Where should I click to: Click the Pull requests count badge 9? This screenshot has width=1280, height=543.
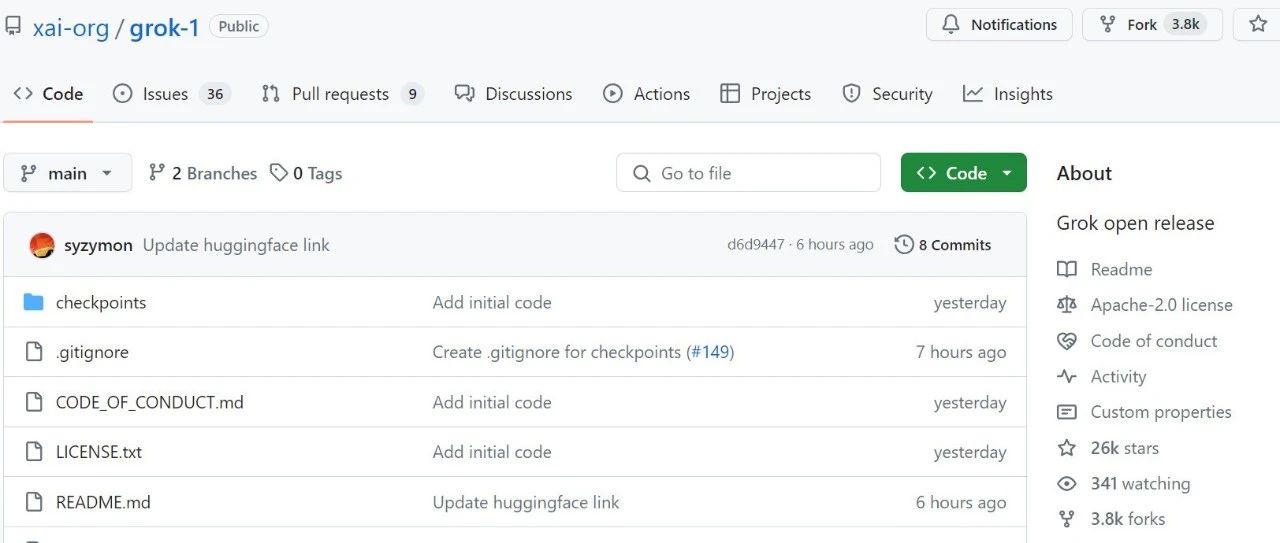click(x=412, y=94)
